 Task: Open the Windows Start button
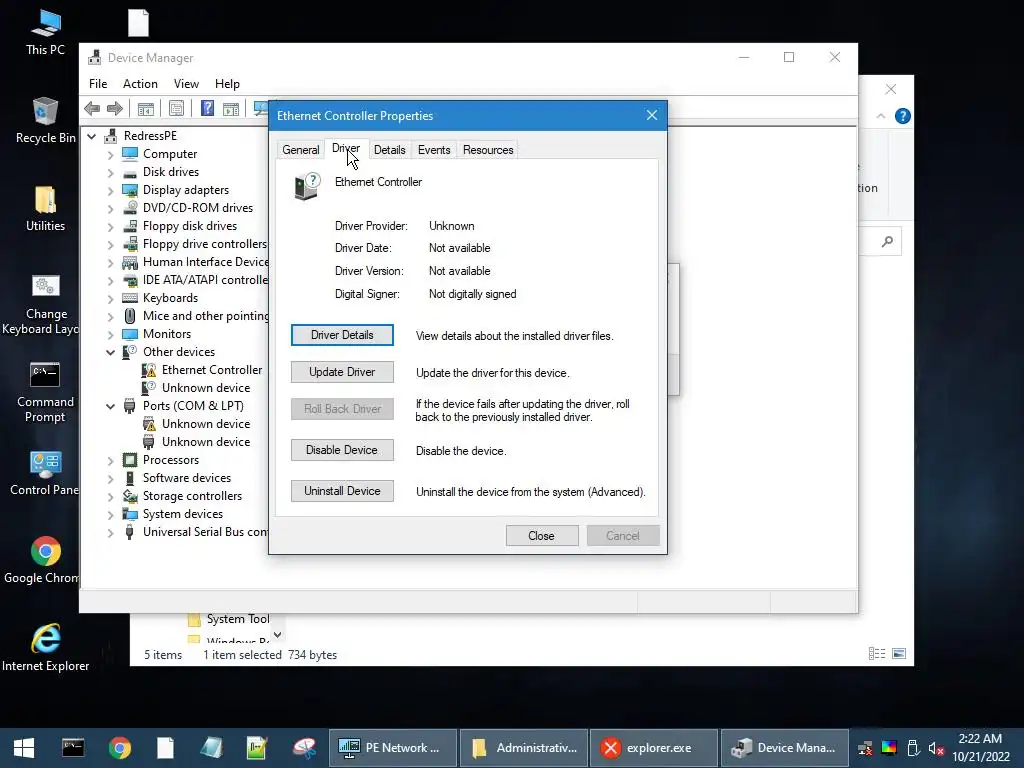pos(24,748)
